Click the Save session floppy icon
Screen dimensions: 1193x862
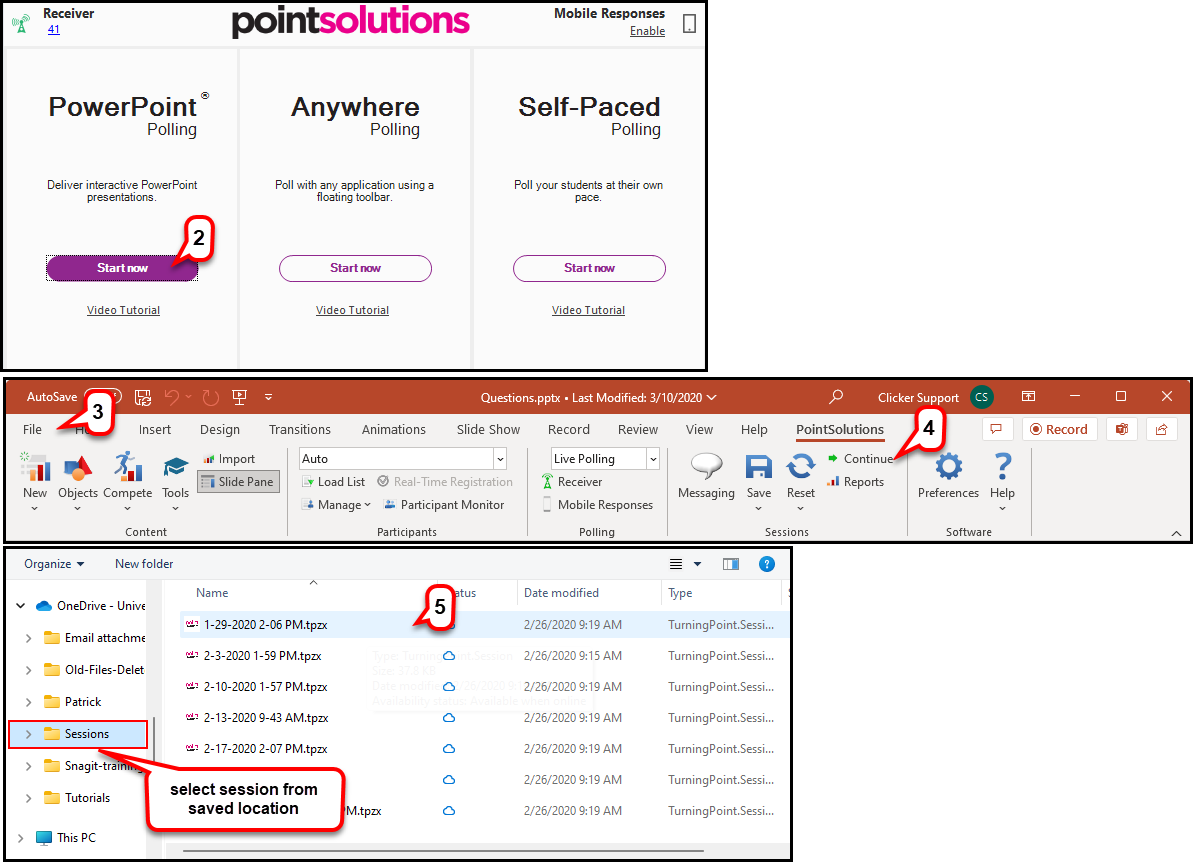[759, 466]
